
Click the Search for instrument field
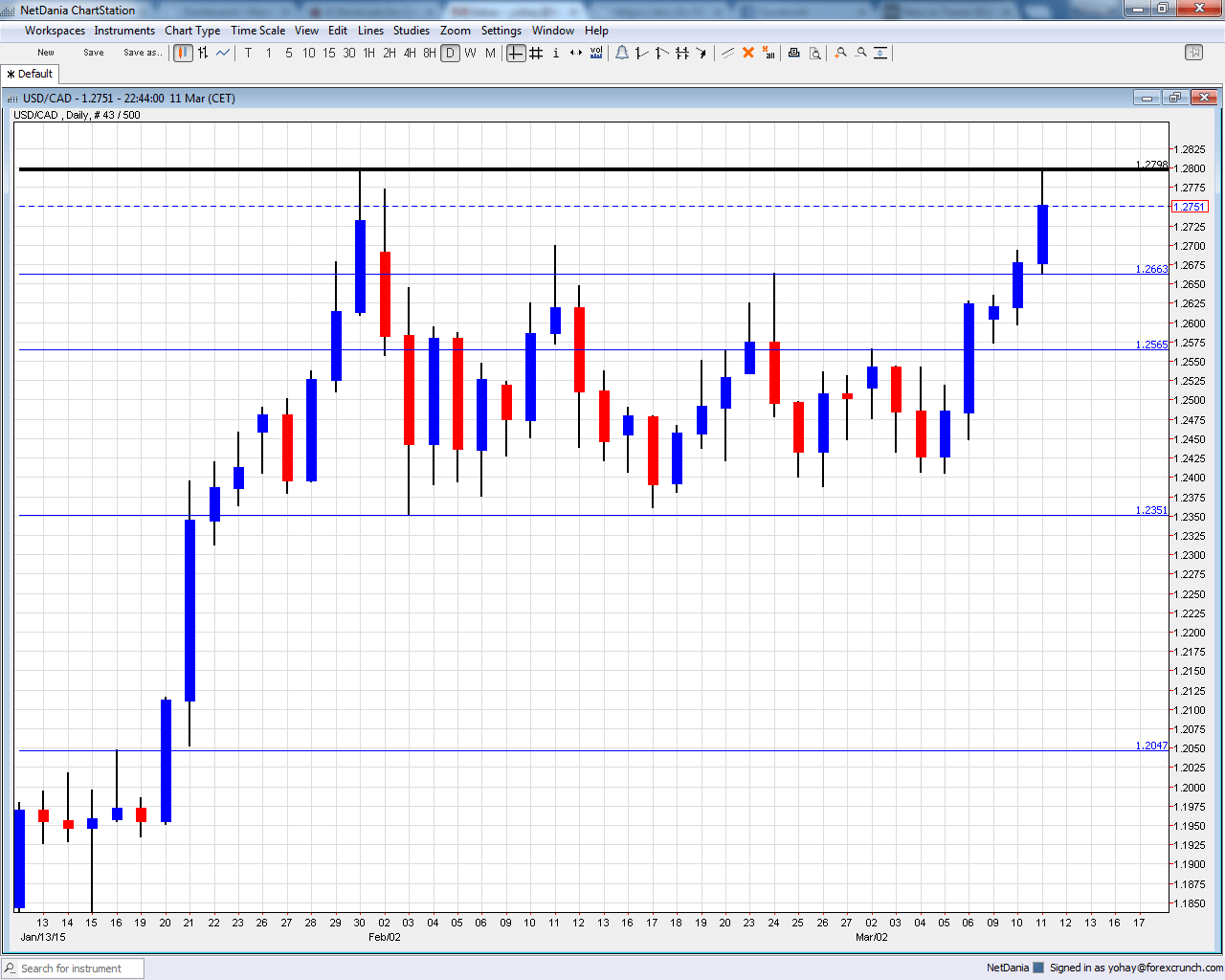[x=73, y=969]
